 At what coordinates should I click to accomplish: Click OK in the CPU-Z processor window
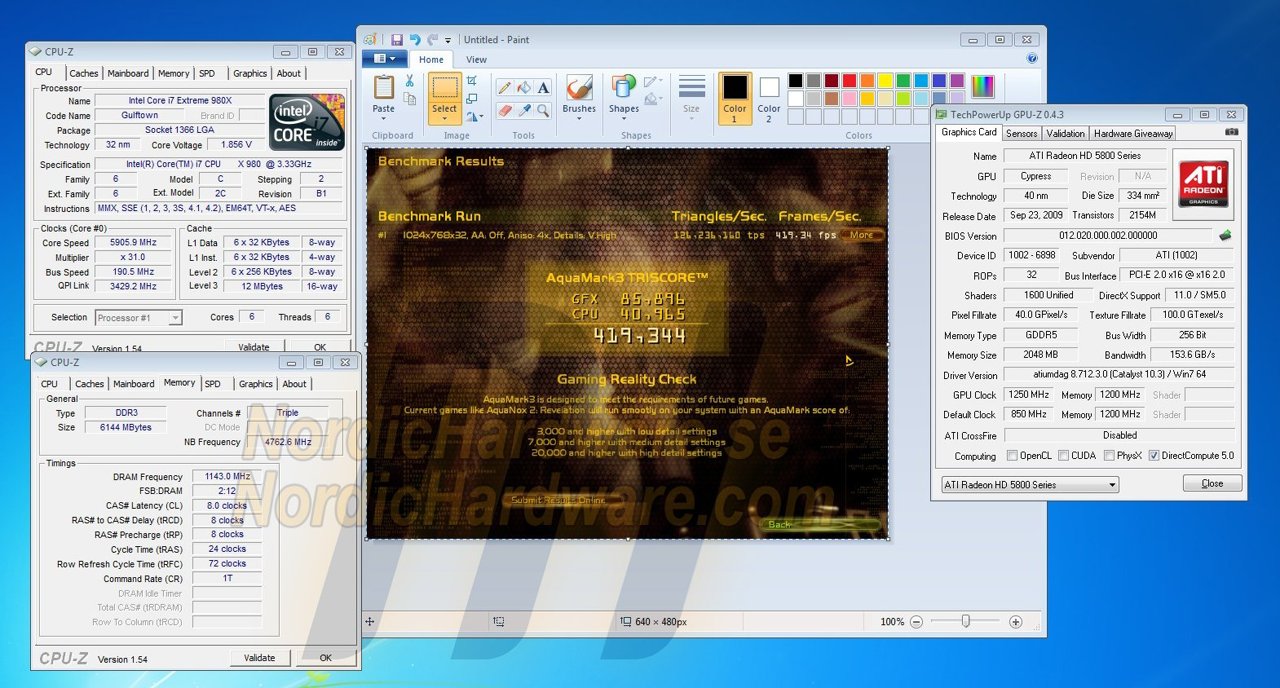click(320, 347)
